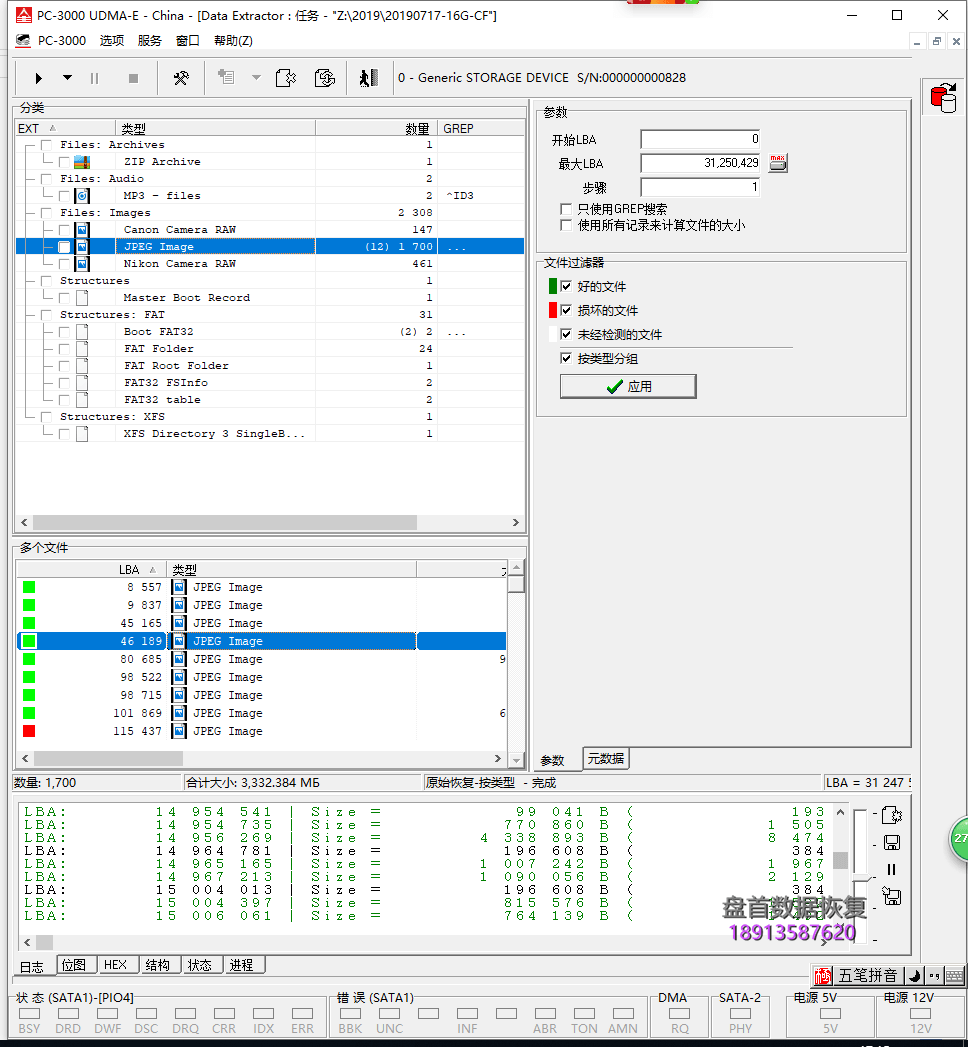This screenshot has width=968, height=1047.
Task: Sort by the 数量 column header
Action: [x=377, y=128]
